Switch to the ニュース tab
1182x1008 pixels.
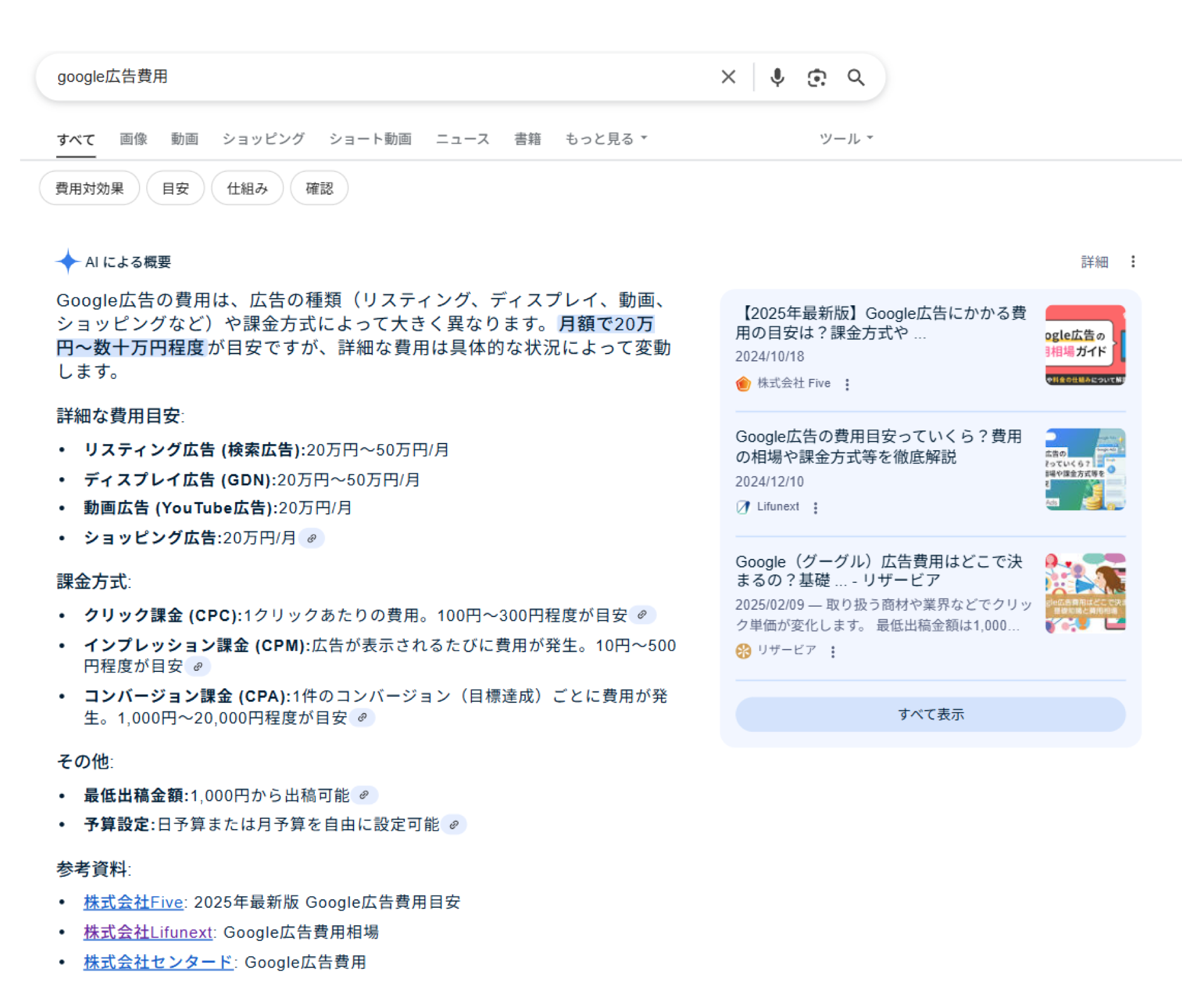point(463,138)
